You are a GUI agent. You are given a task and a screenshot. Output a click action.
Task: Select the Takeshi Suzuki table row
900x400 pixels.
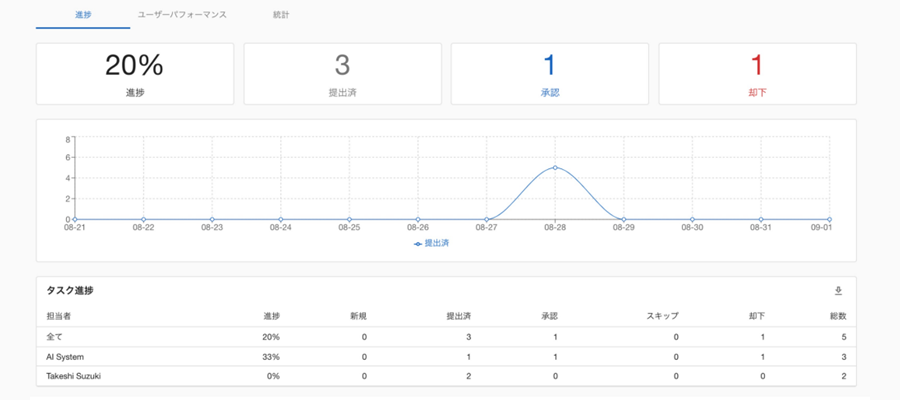click(446, 375)
